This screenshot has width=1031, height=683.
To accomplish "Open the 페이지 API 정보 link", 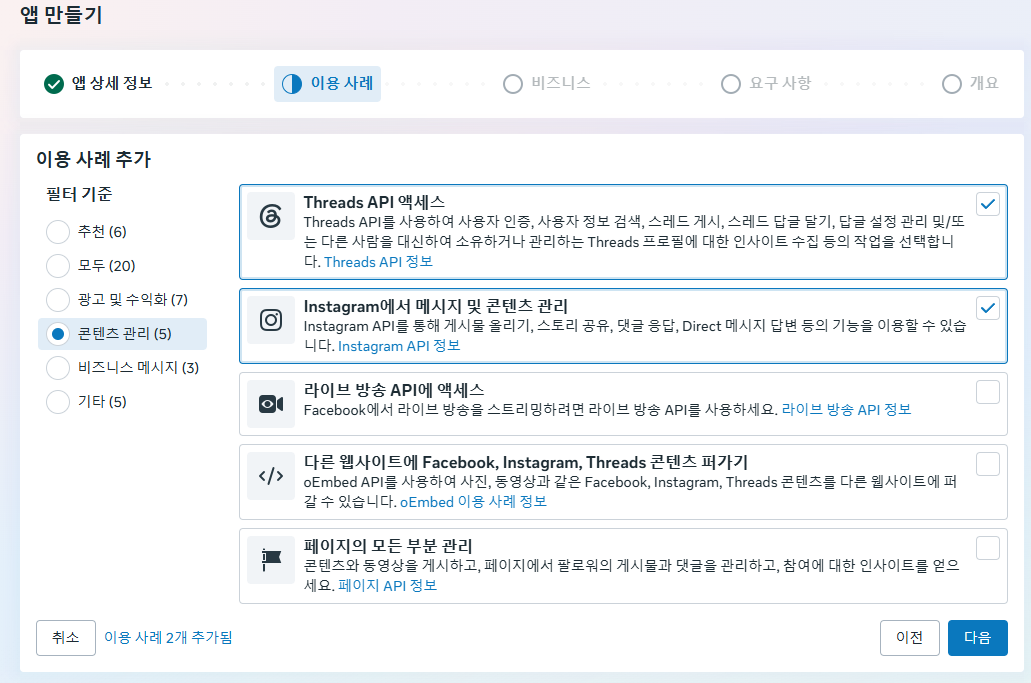I will click(387, 585).
